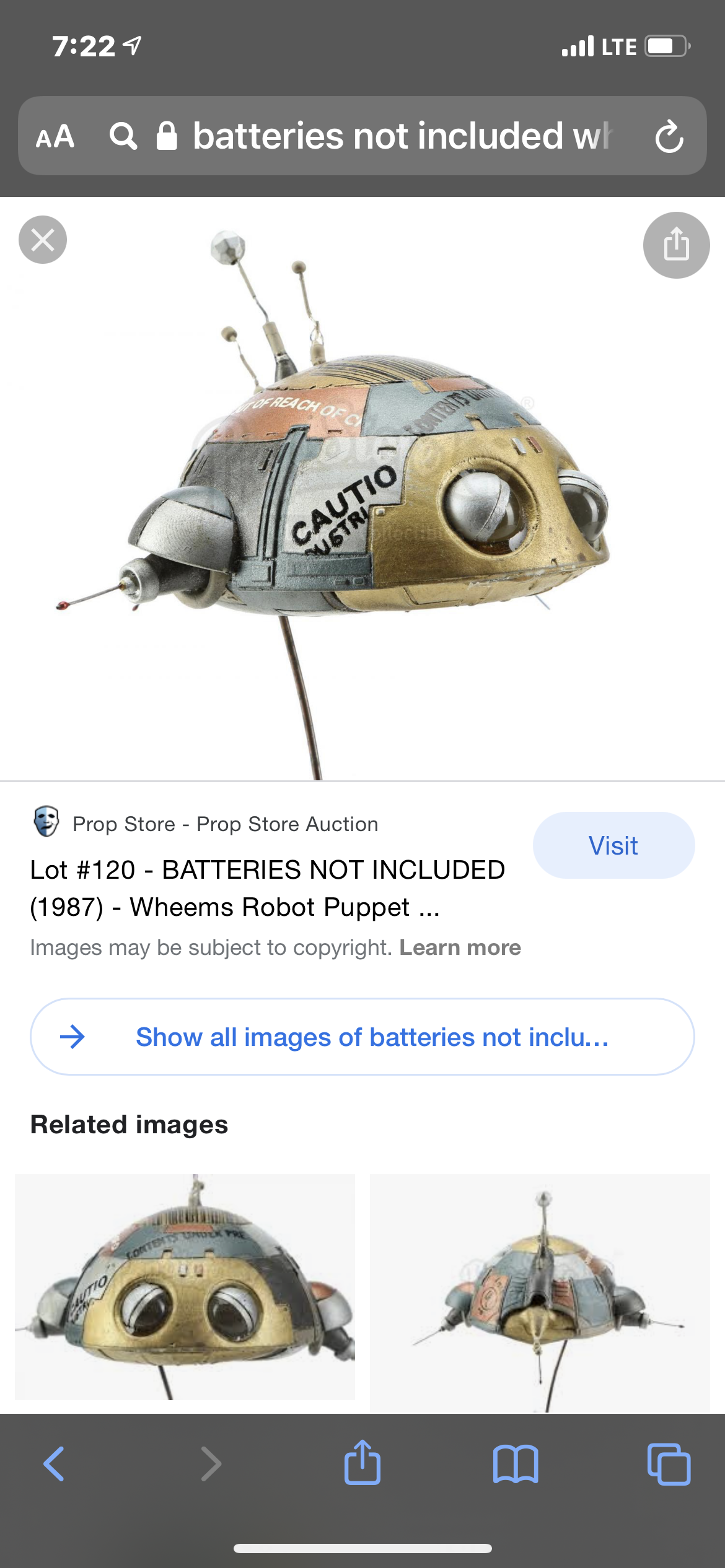Open bookmarks book icon

click(x=516, y=1464)
